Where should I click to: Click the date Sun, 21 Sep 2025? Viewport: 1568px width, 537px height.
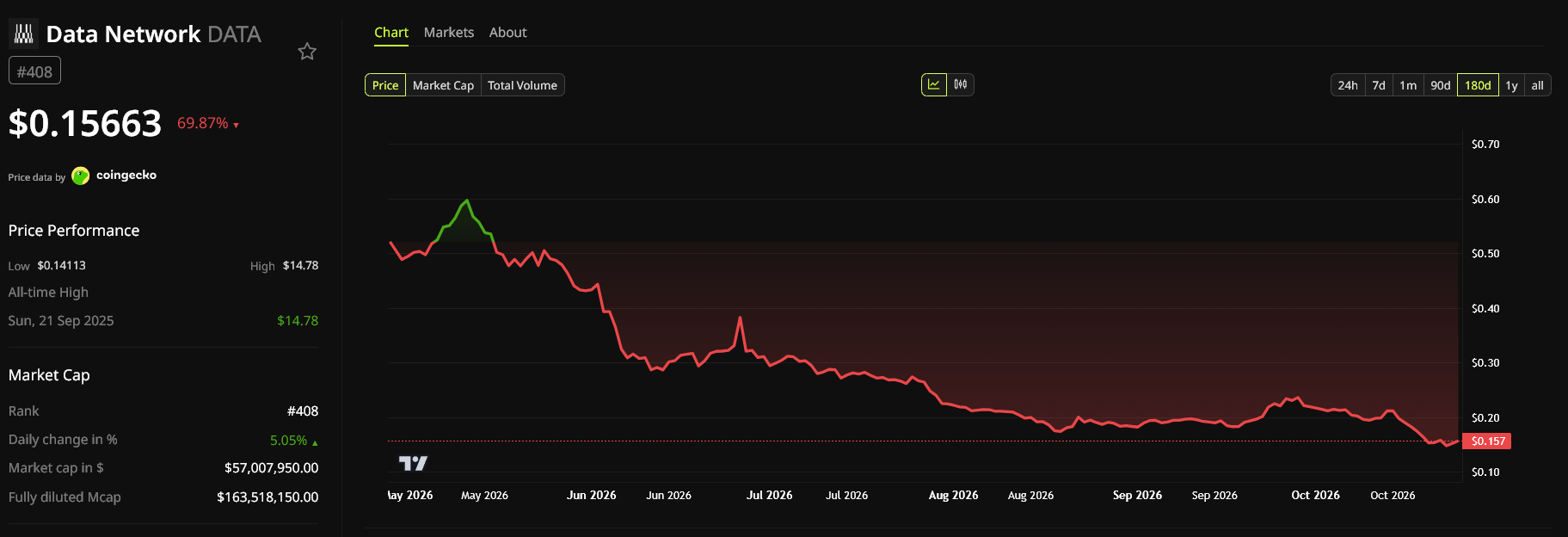click(x=61, y=321)
